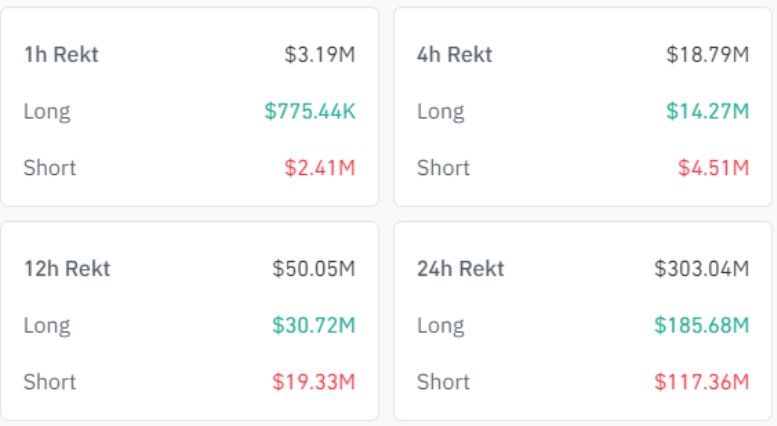The width and height of the screenshot is (777, 426).
Task: Click the Long label in 1h card
Action: [x=47, y=112]
